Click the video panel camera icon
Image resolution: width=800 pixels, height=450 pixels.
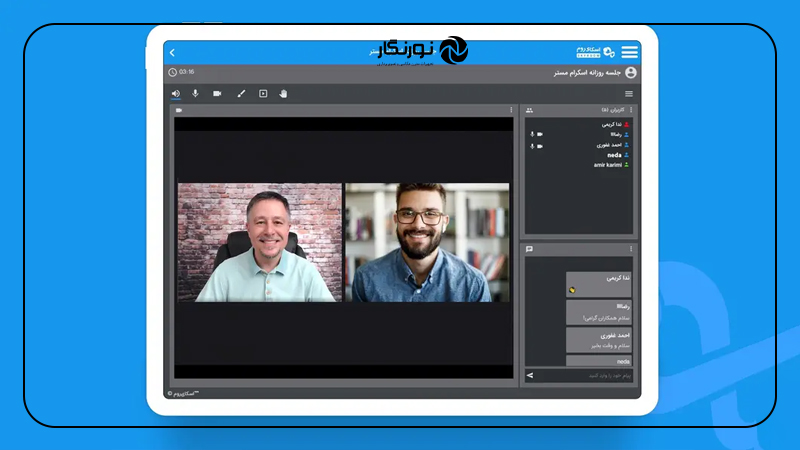coord(179,110)
